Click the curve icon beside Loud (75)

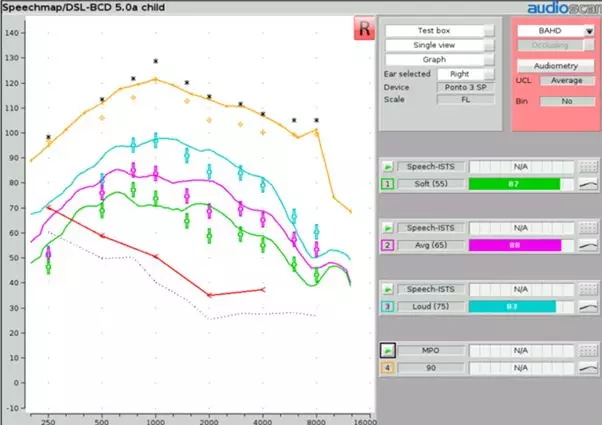[588, 307]
